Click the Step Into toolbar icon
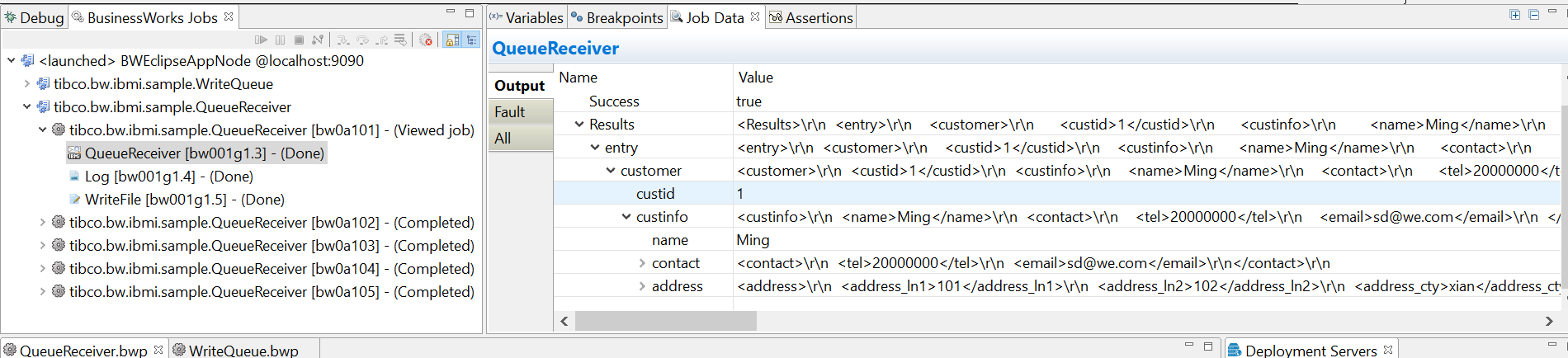 point(343,40)
